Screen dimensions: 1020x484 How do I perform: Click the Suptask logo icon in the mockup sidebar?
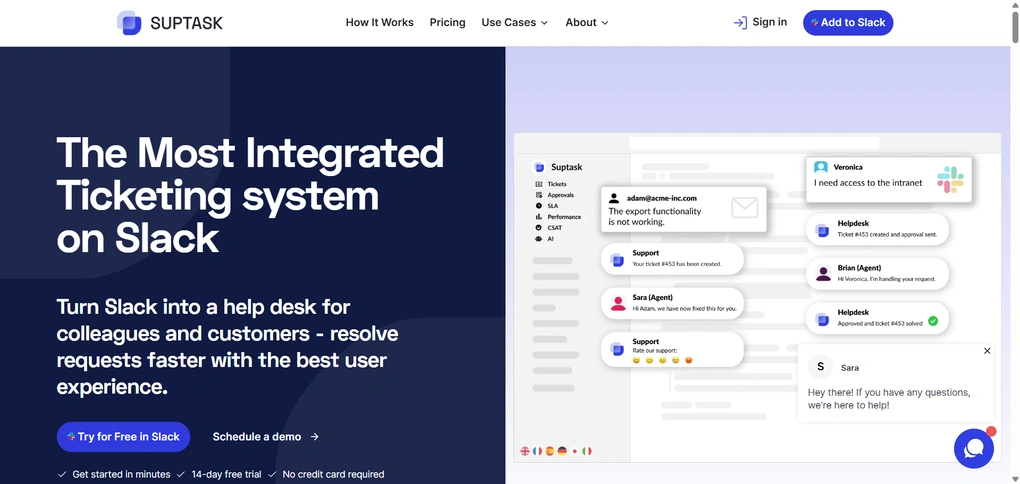539,167
